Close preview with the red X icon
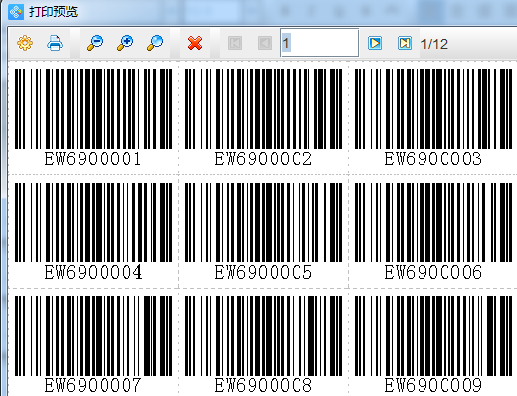 coord(195,43)
